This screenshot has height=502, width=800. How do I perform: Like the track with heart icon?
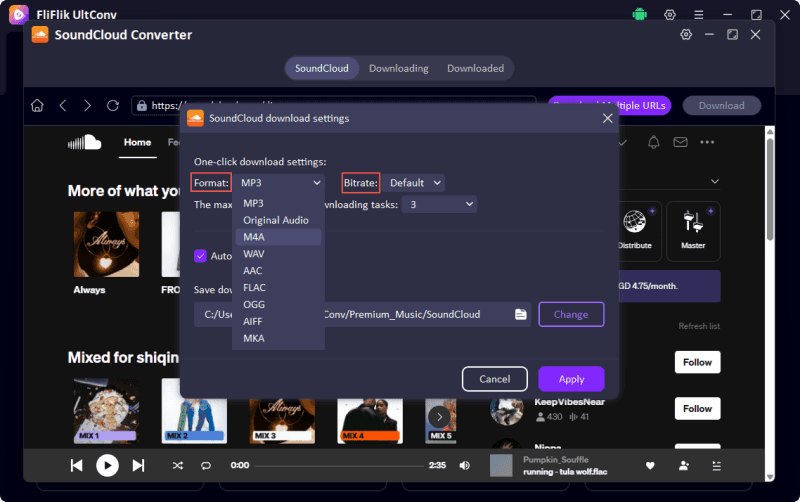[650, 465]
